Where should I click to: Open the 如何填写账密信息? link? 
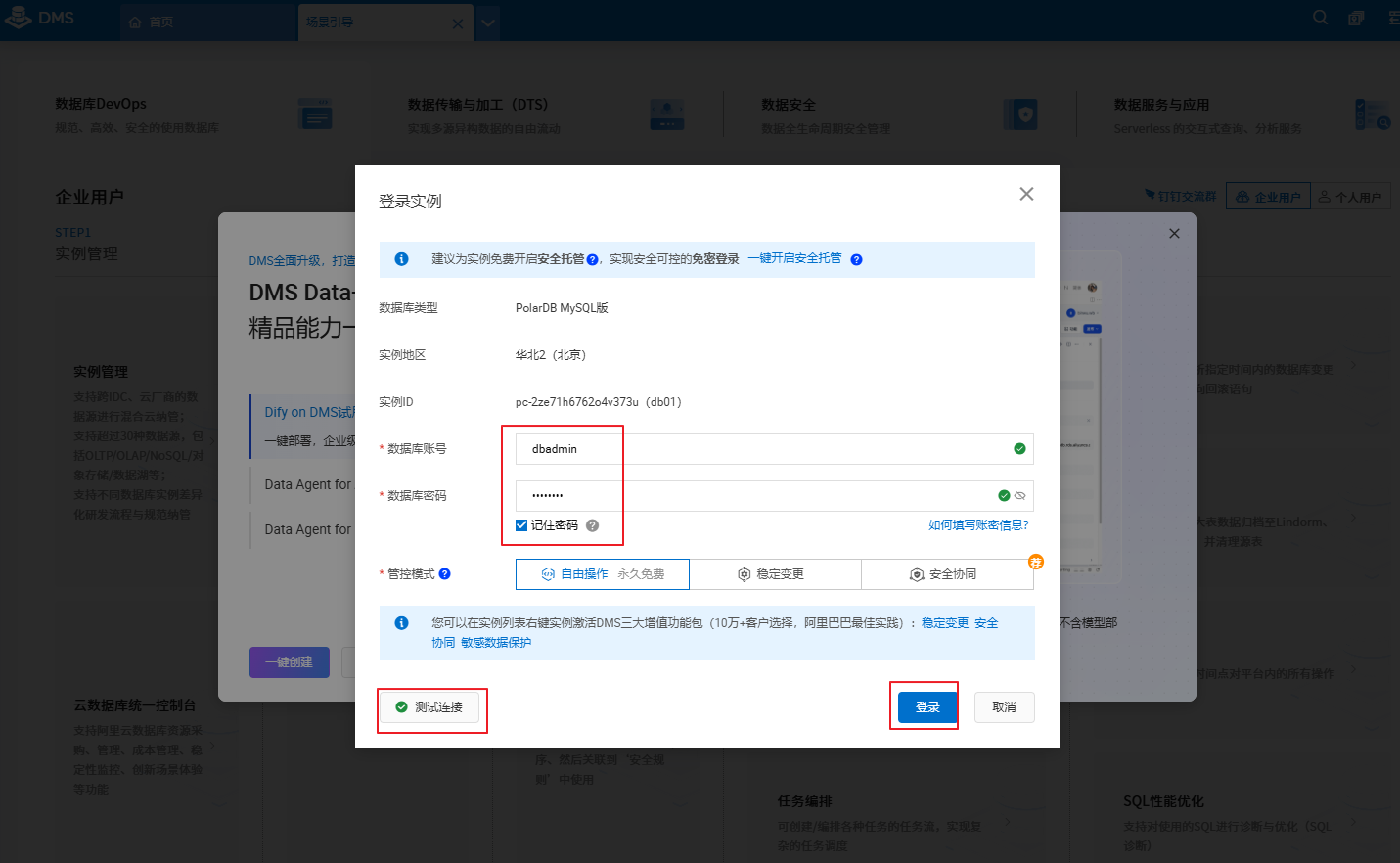point(978,525)
